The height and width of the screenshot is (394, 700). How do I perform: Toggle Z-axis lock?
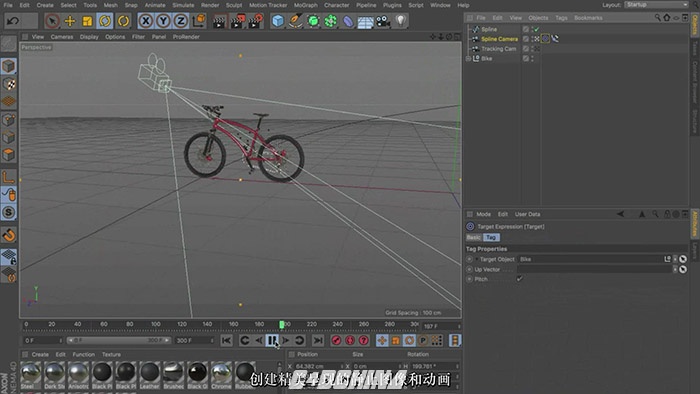coord(180,21)
